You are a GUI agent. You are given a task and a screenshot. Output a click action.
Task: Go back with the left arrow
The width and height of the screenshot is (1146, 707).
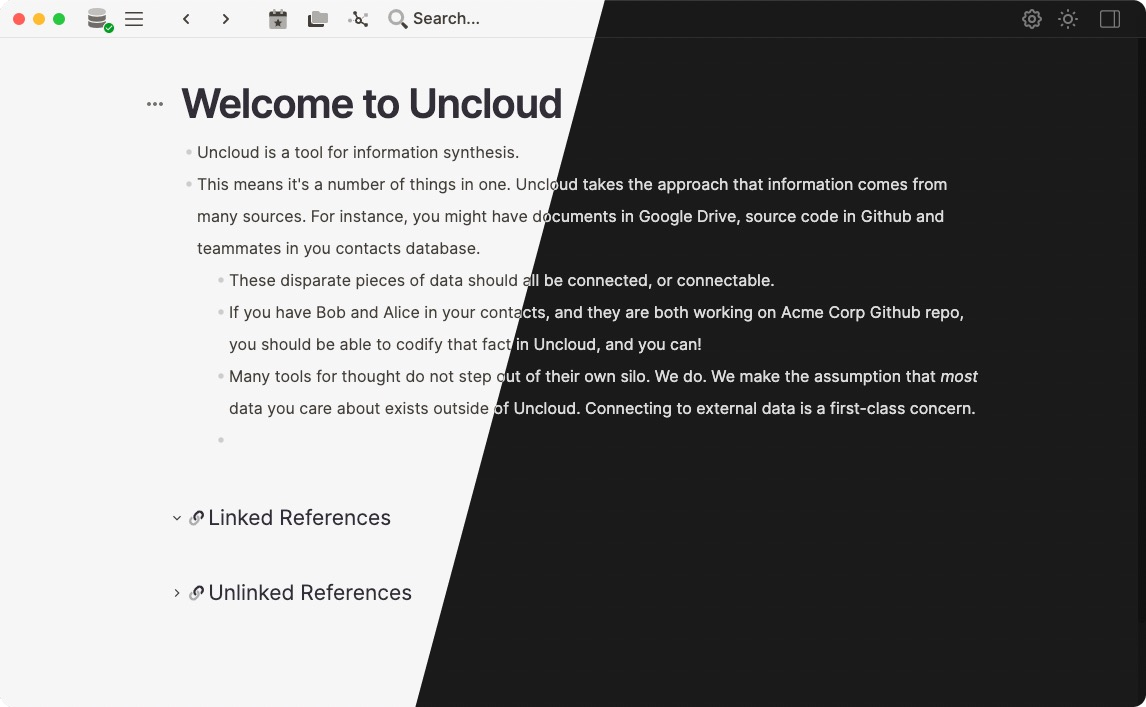click(186, 19)
